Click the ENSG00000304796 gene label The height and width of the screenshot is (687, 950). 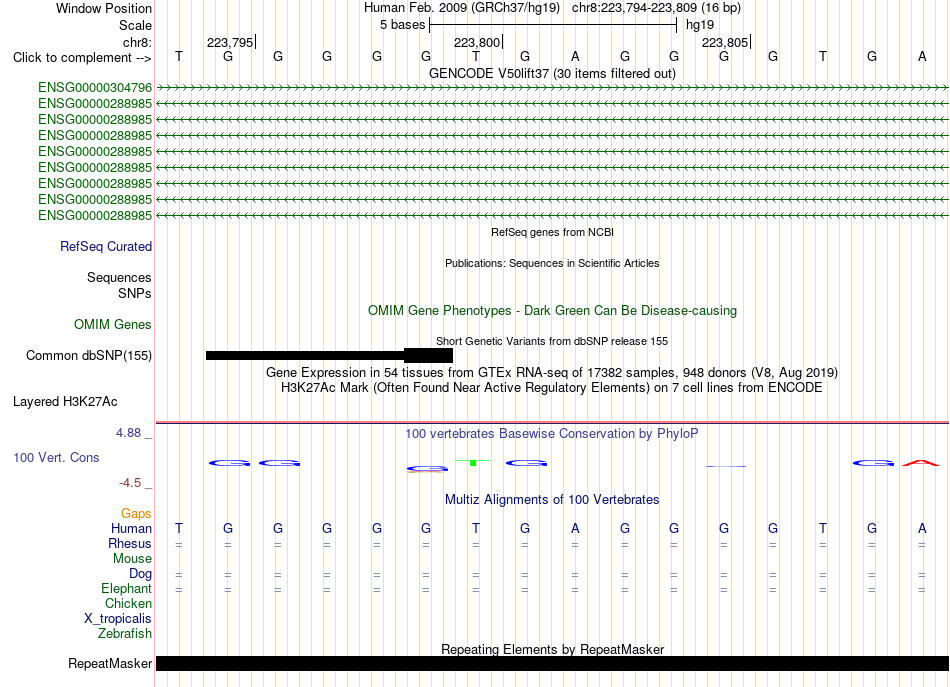95,88
